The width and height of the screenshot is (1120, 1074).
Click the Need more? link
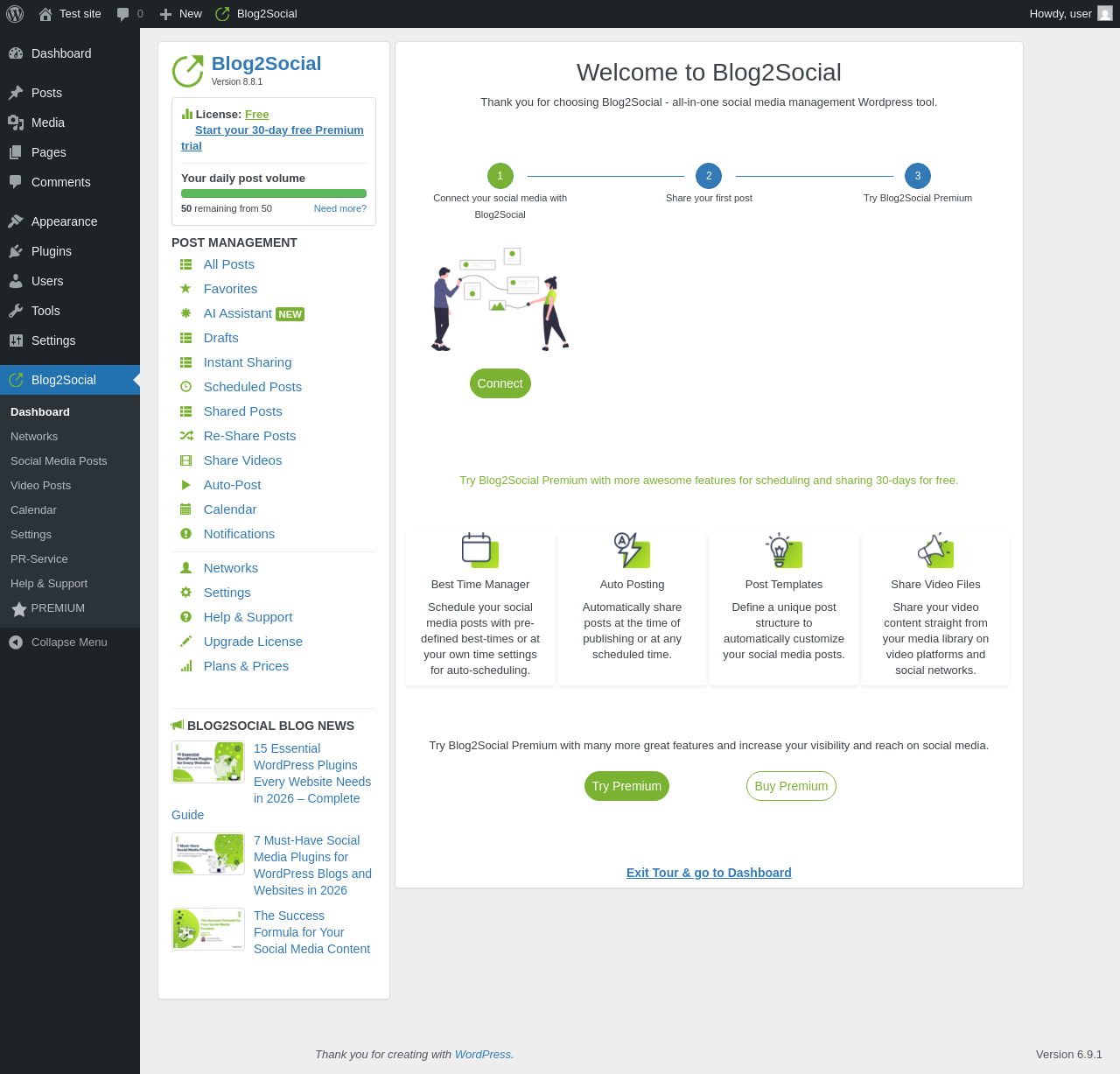[340, 208]
